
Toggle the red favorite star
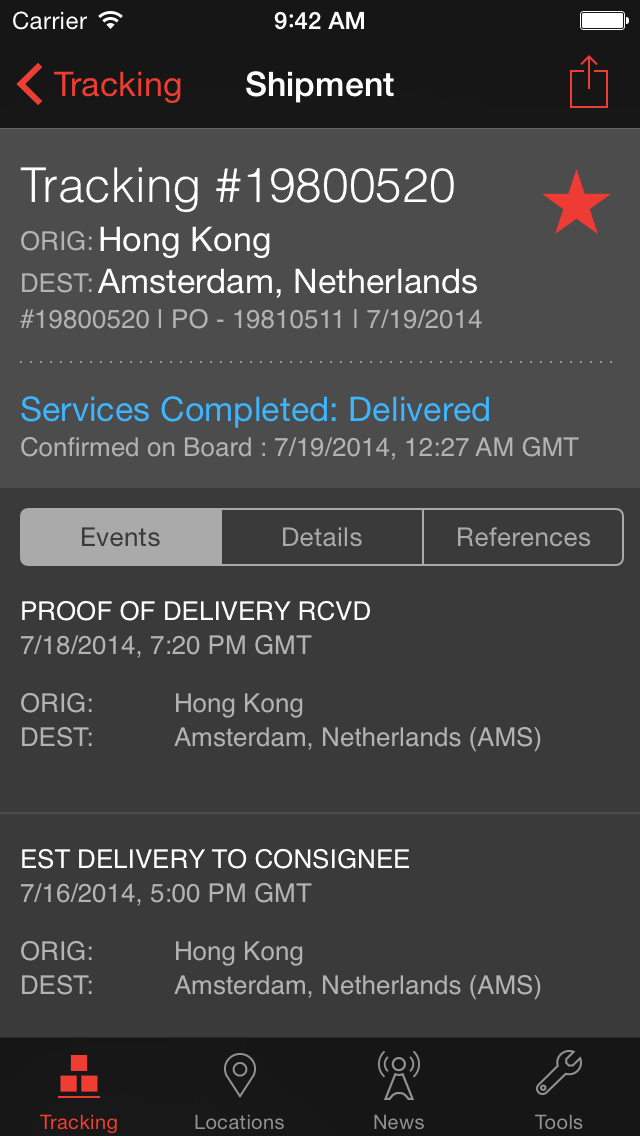[576, 203]
